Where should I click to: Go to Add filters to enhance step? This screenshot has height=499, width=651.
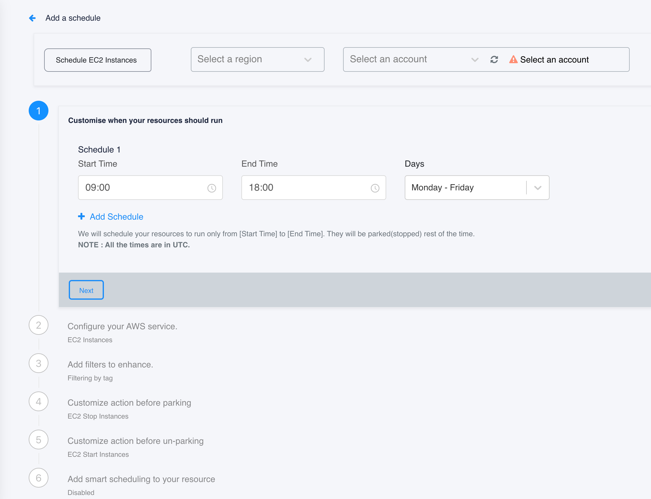click(110, 364)
